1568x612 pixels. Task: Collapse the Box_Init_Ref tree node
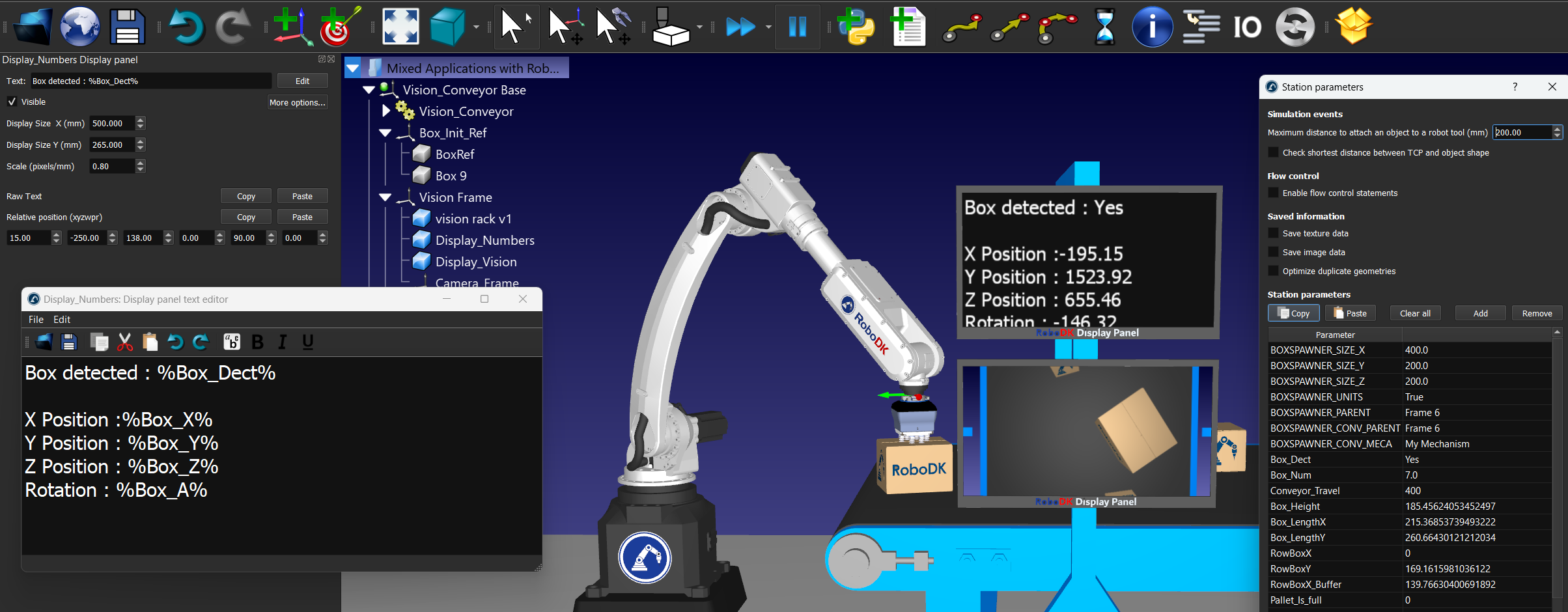(x=385, y=133)
